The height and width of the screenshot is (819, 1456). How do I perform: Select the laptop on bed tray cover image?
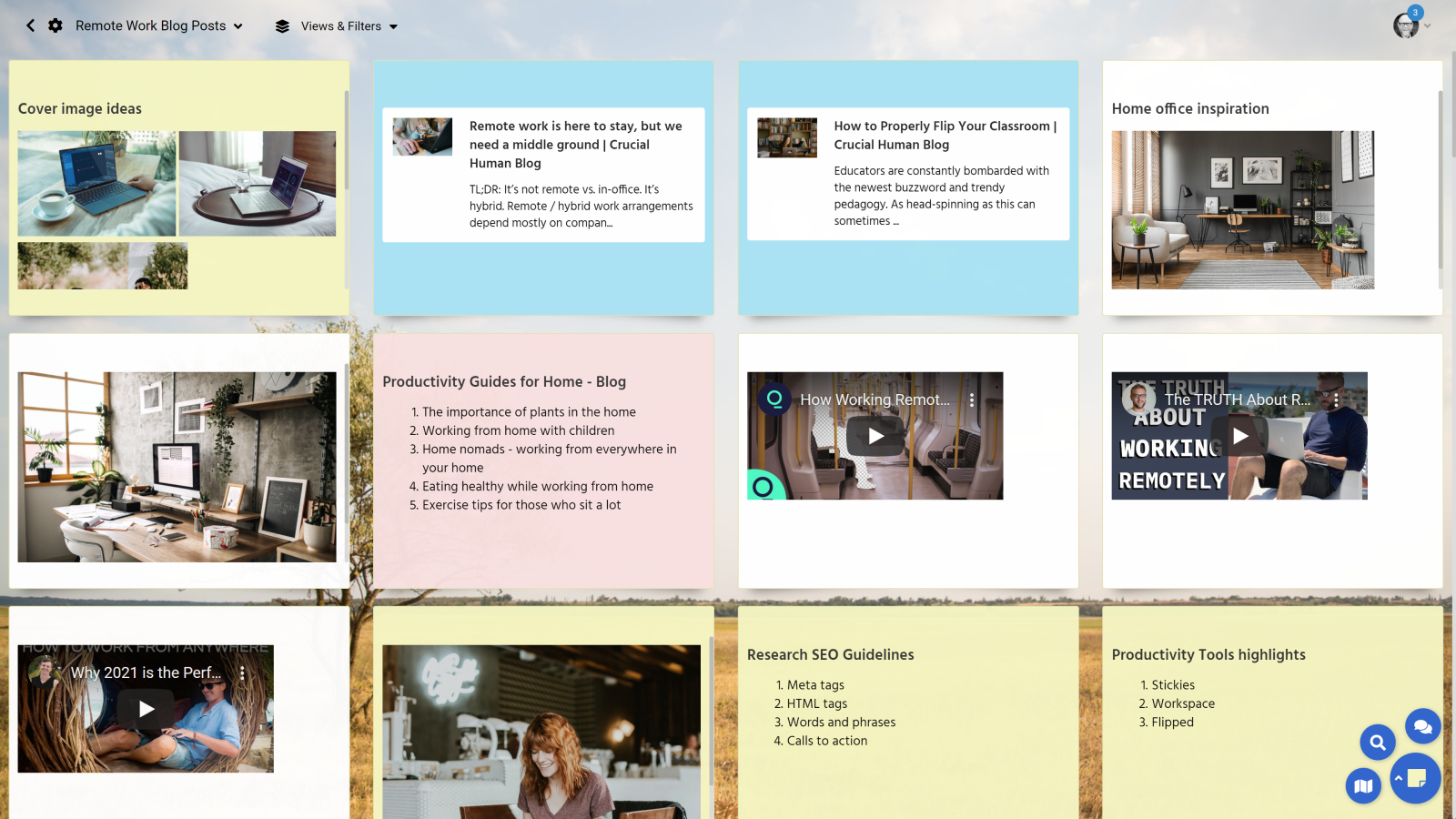coord(258,183)
